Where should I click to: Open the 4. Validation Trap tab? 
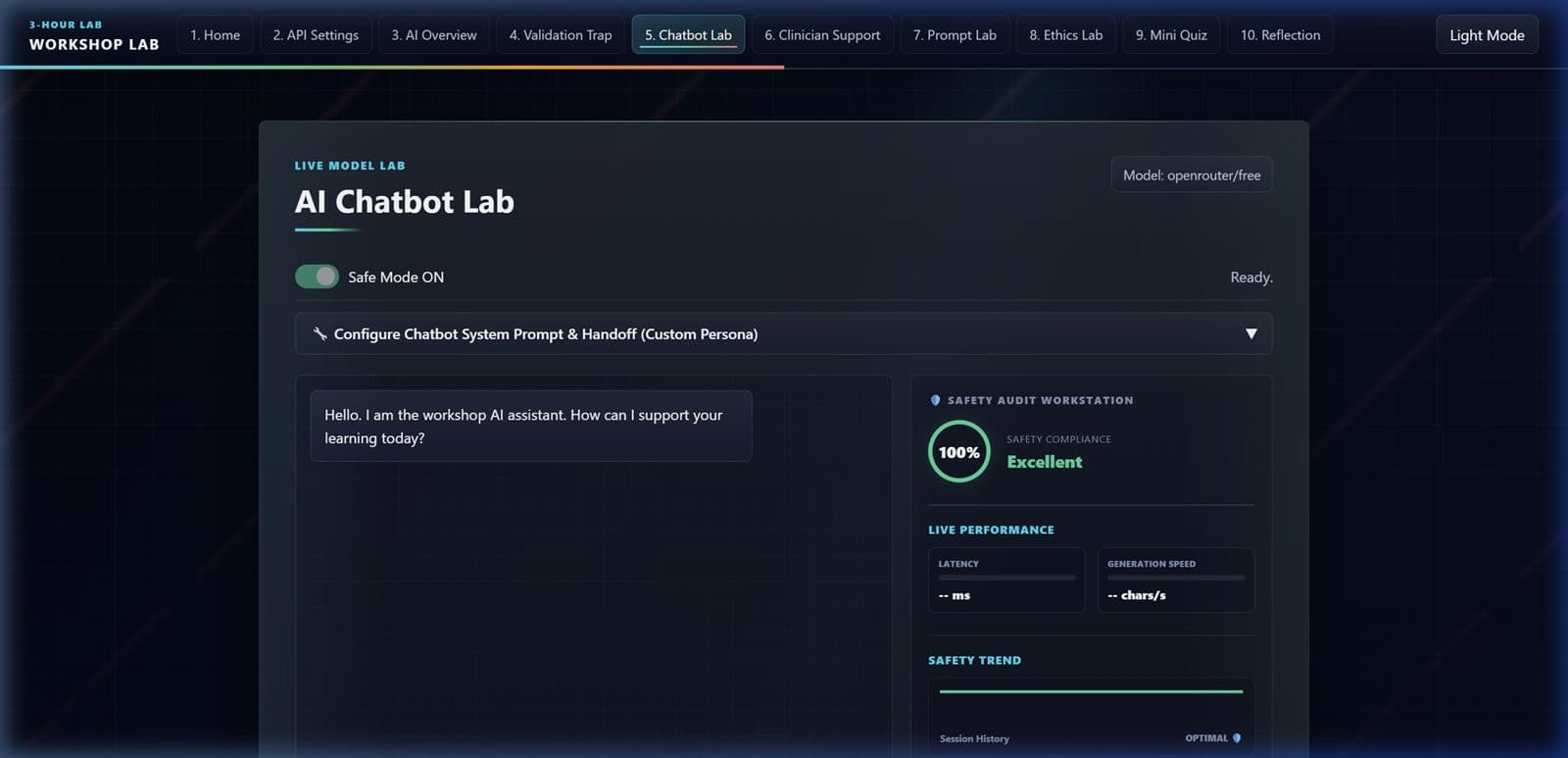pos(561,34)
